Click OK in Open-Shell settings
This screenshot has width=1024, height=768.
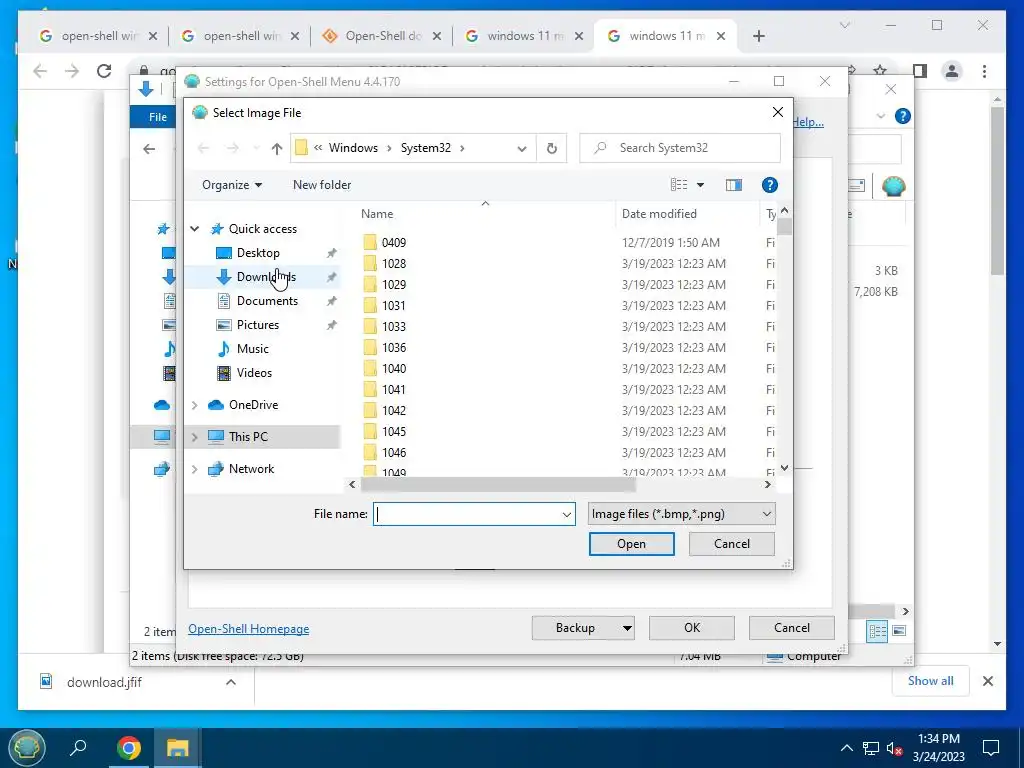pos(692,628)
